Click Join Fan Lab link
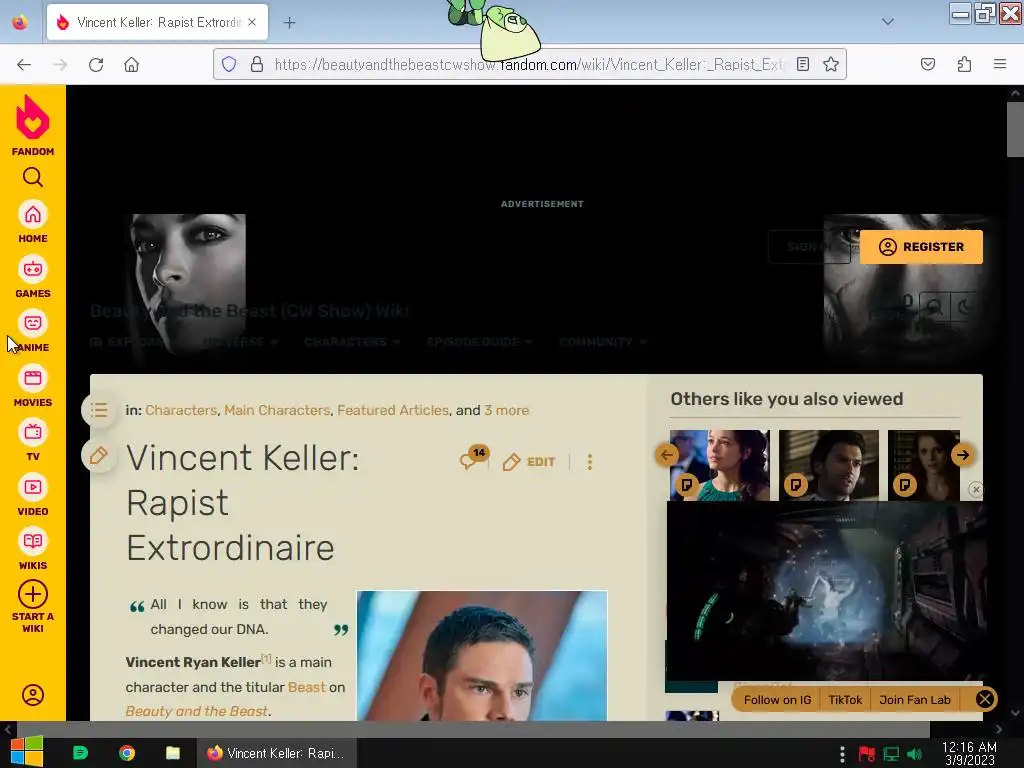The height and width of the screenshot is (768, 1024). (914, 699)
